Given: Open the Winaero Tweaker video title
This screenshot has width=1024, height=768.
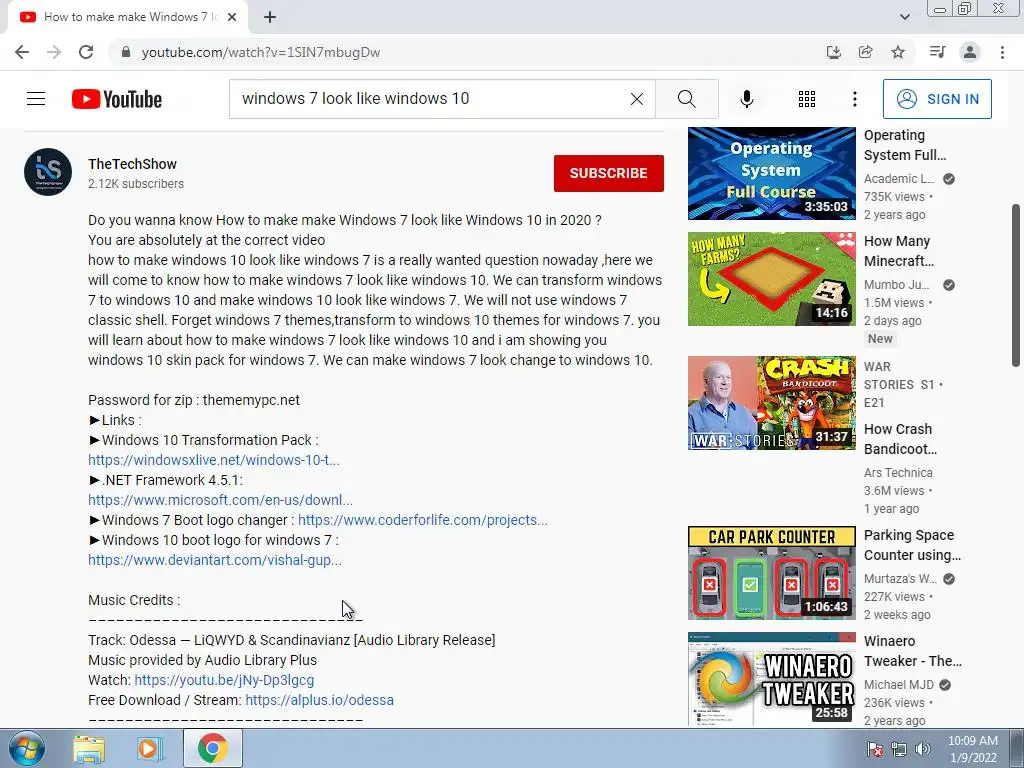Looking at the screenshot, I should (x=913, y=651).
